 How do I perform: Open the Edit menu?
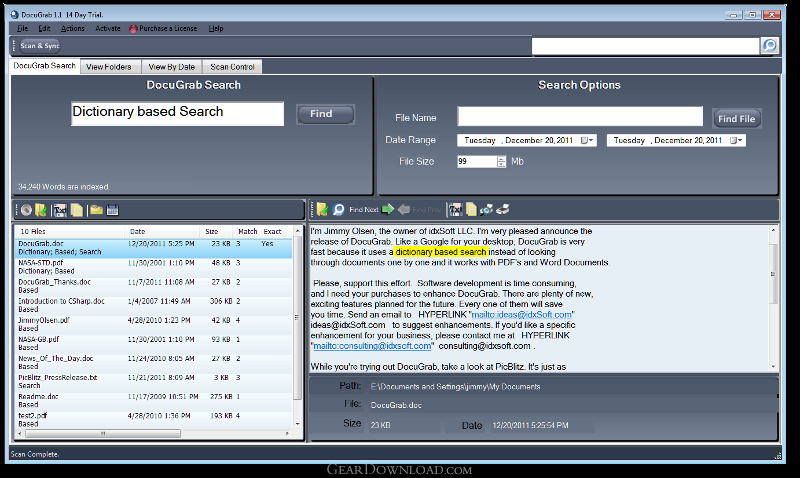(x=44, y=29)
